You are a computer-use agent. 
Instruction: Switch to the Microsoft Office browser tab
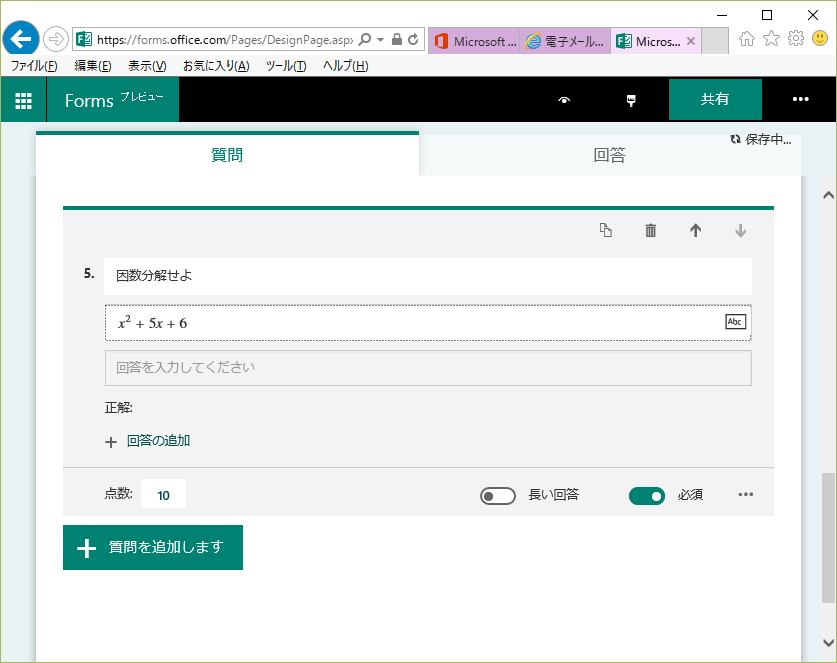[x=473, y=41]
